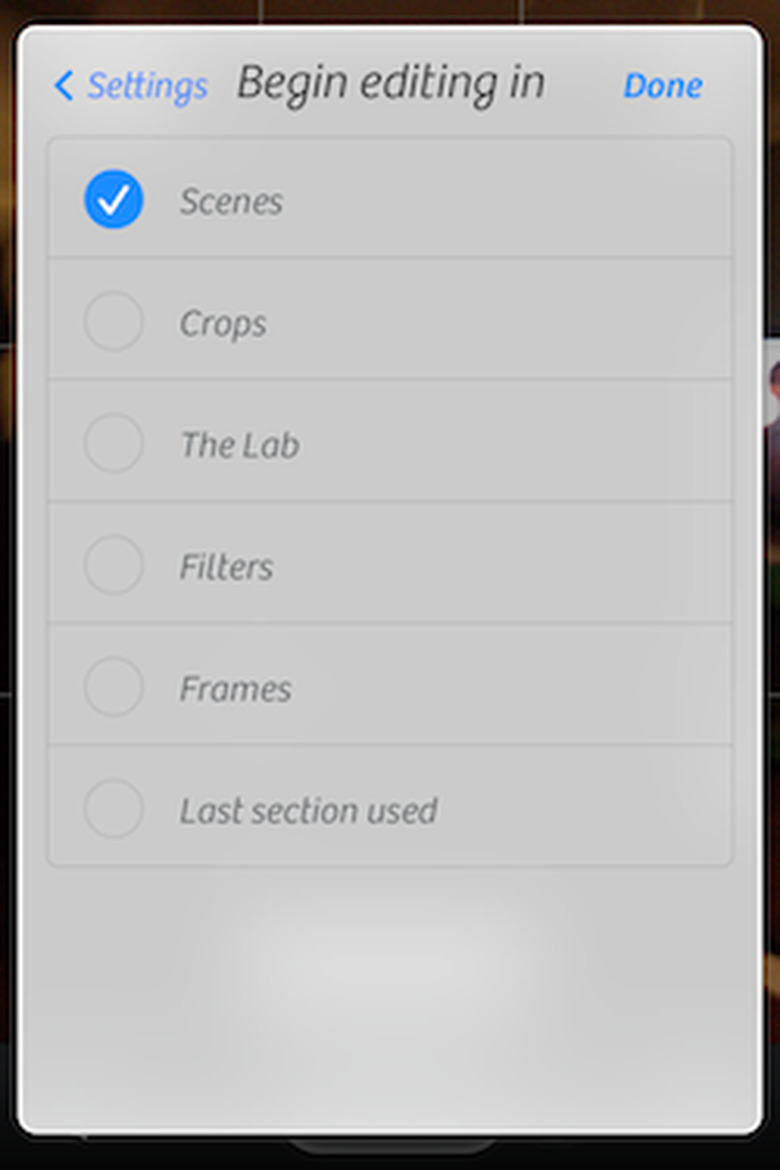Click the empty panel area below the list

point(390,990)
